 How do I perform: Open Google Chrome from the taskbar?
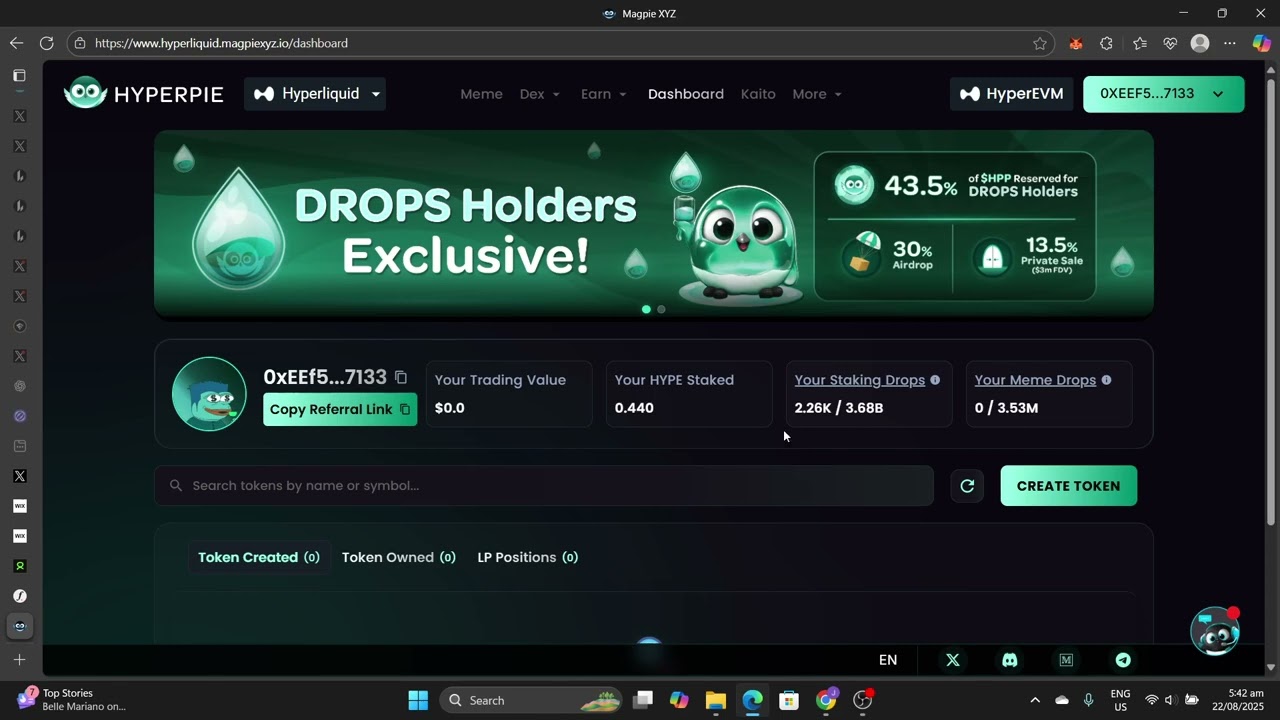826,700
